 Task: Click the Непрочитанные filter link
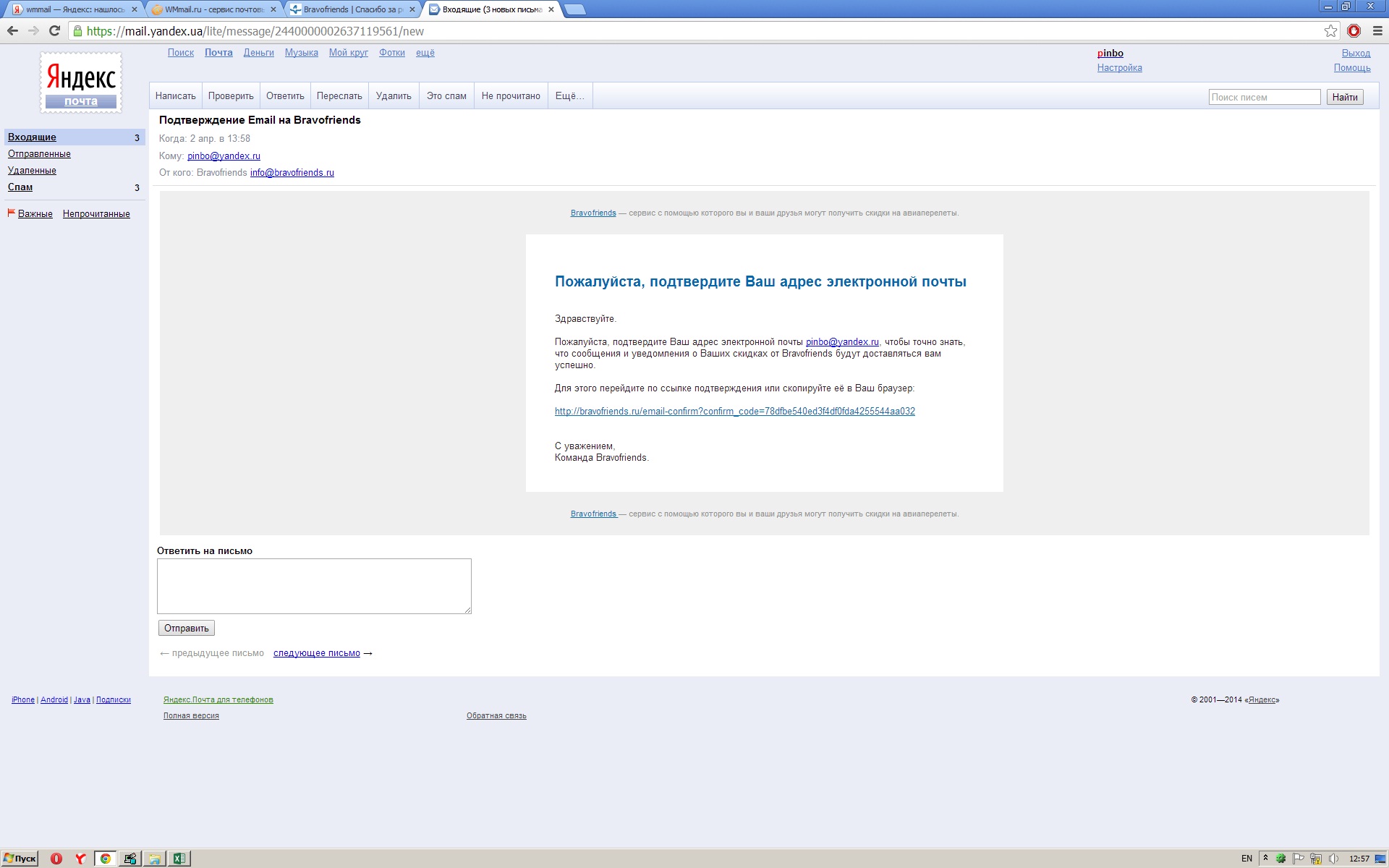[x=96, y=213]
